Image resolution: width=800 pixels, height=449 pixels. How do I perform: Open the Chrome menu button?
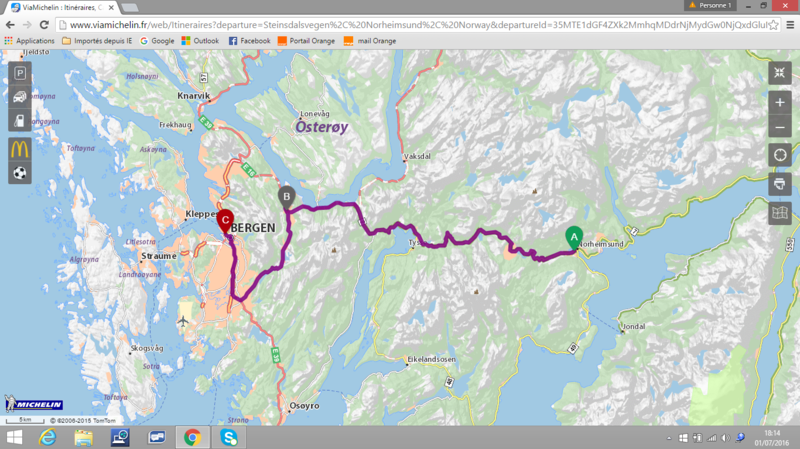point(790,25)
